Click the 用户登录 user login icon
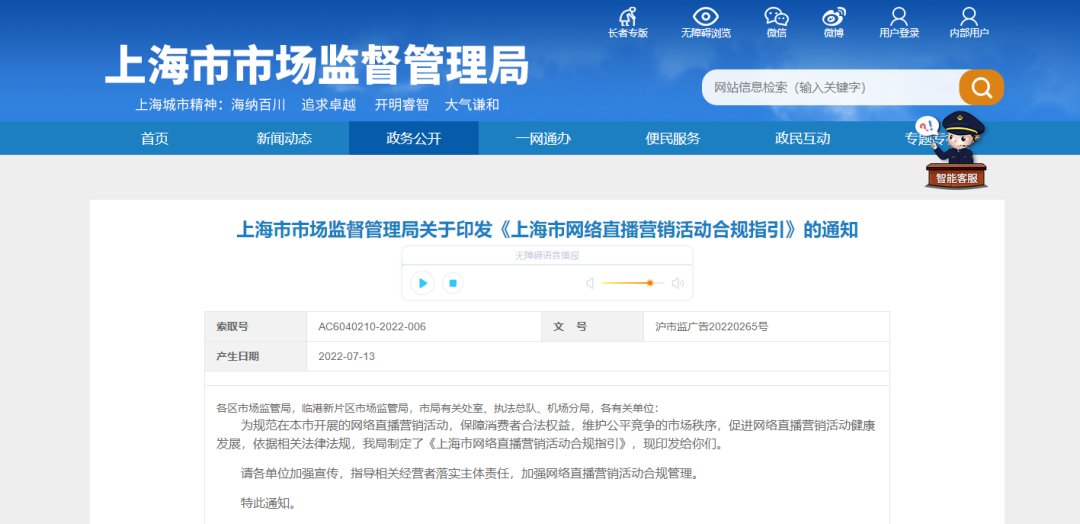 coord(899,17)
